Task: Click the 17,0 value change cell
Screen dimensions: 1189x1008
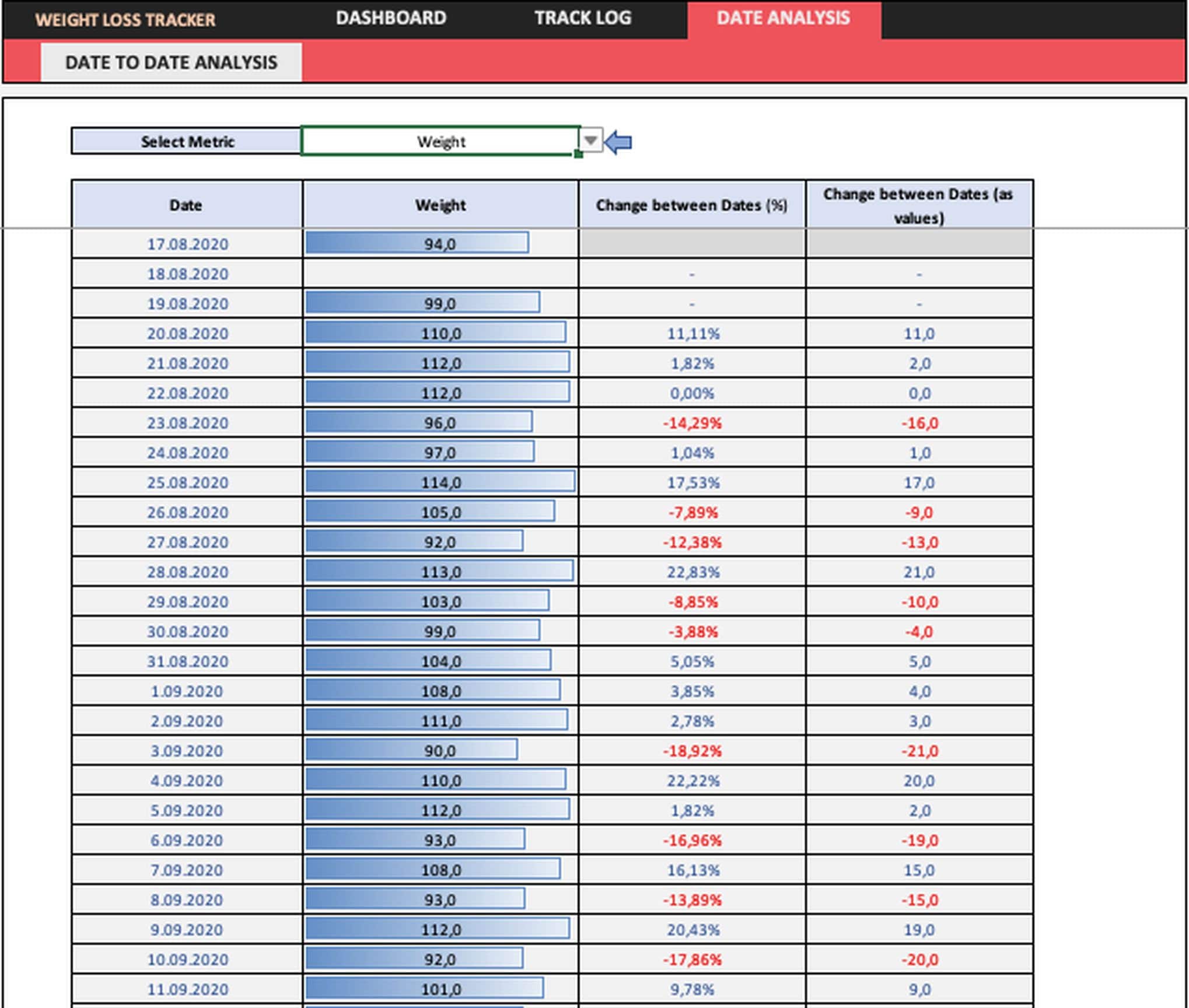Action: coord(920,482)
